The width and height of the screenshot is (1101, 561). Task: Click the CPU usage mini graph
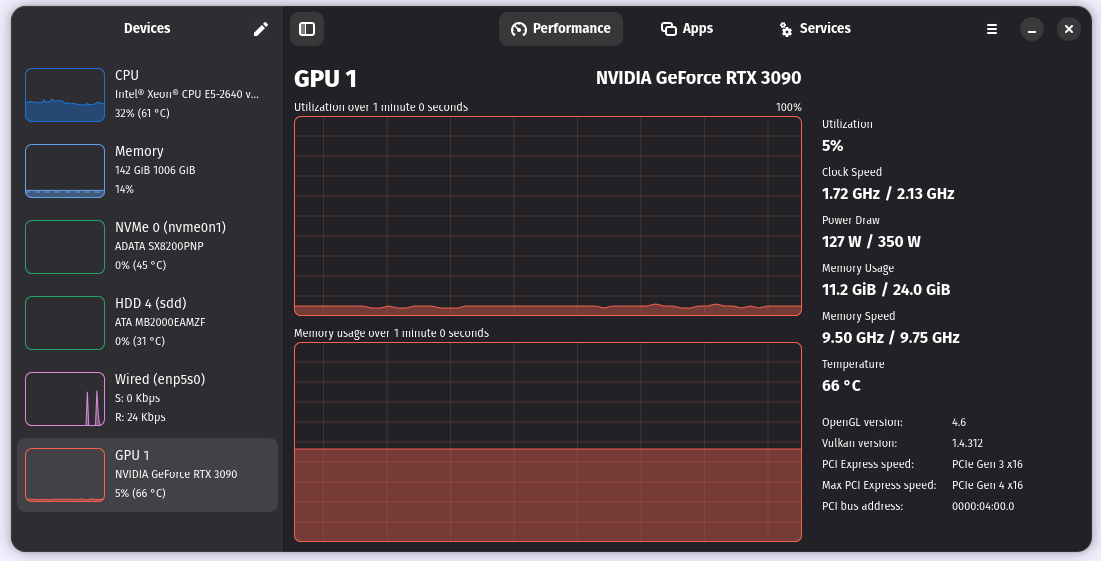65,95
